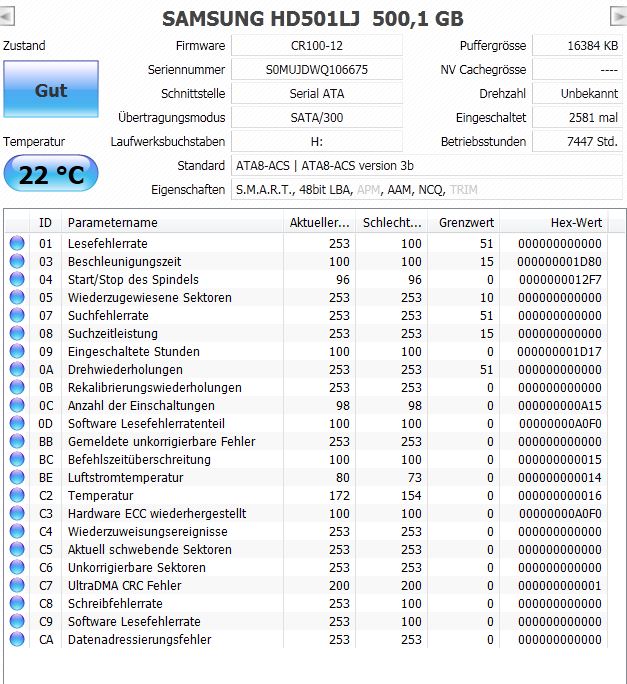Click status orb for Aktuell schwebende Sektoren
This screenshot has height=684, width=627.
pyautogui.click(x=17, y=549)
